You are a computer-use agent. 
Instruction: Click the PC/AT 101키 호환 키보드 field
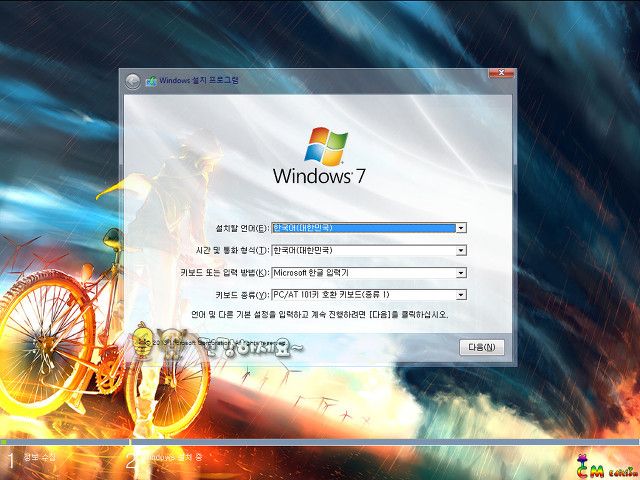(x=369, y=295)
